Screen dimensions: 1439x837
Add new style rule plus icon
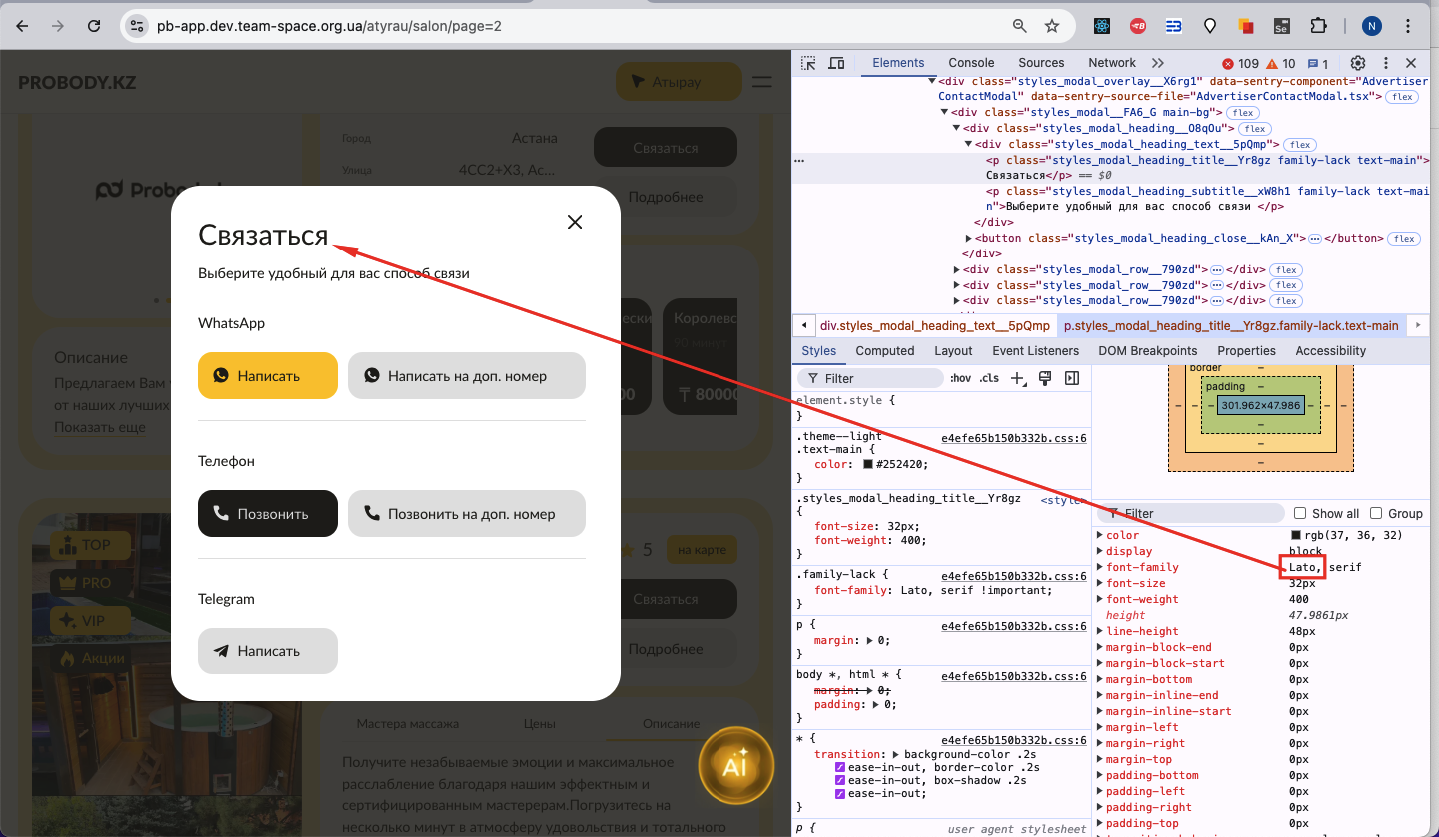tap(1017, 378)
